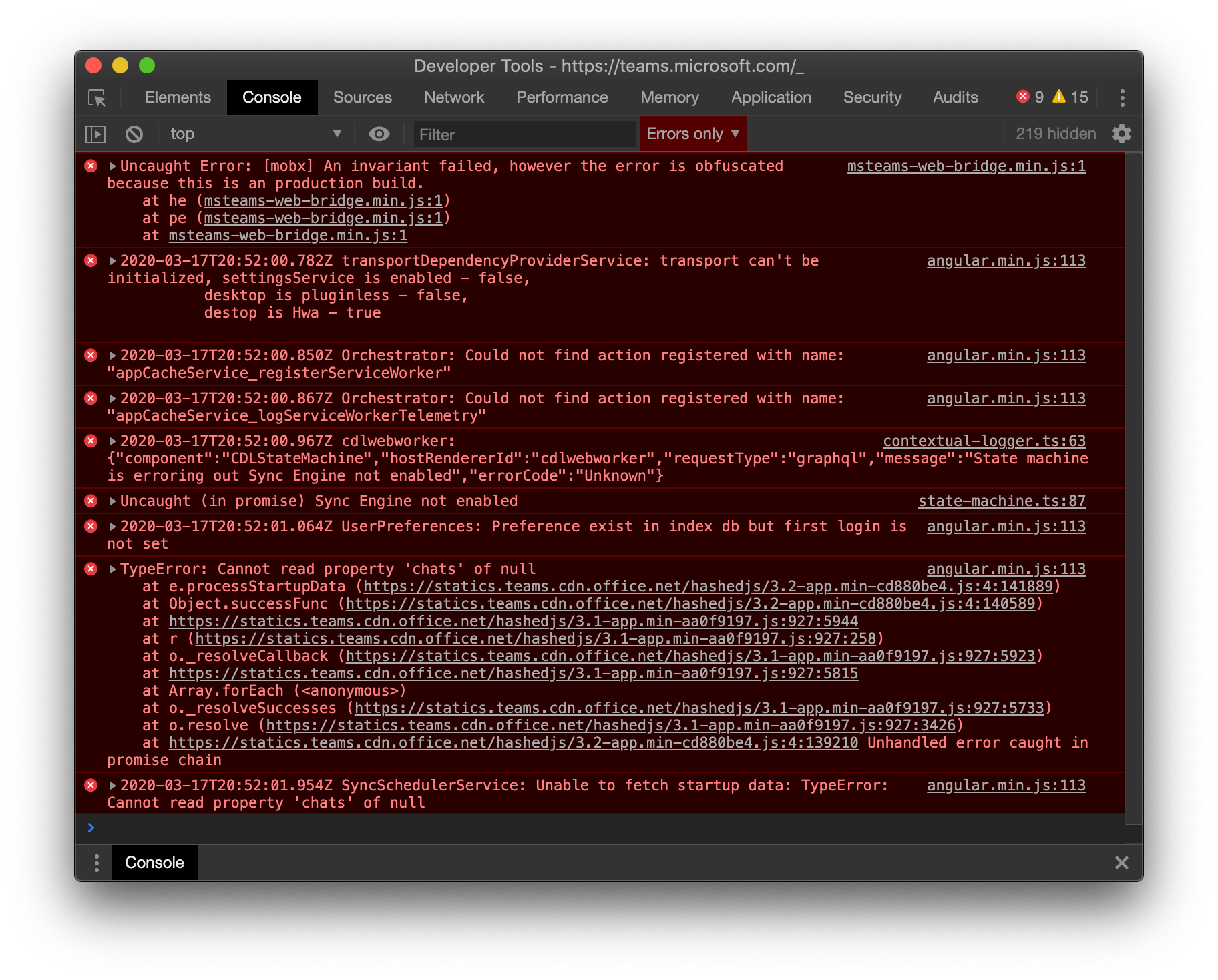
Task: Switch to the Security tab
Action: coord(872,97)
